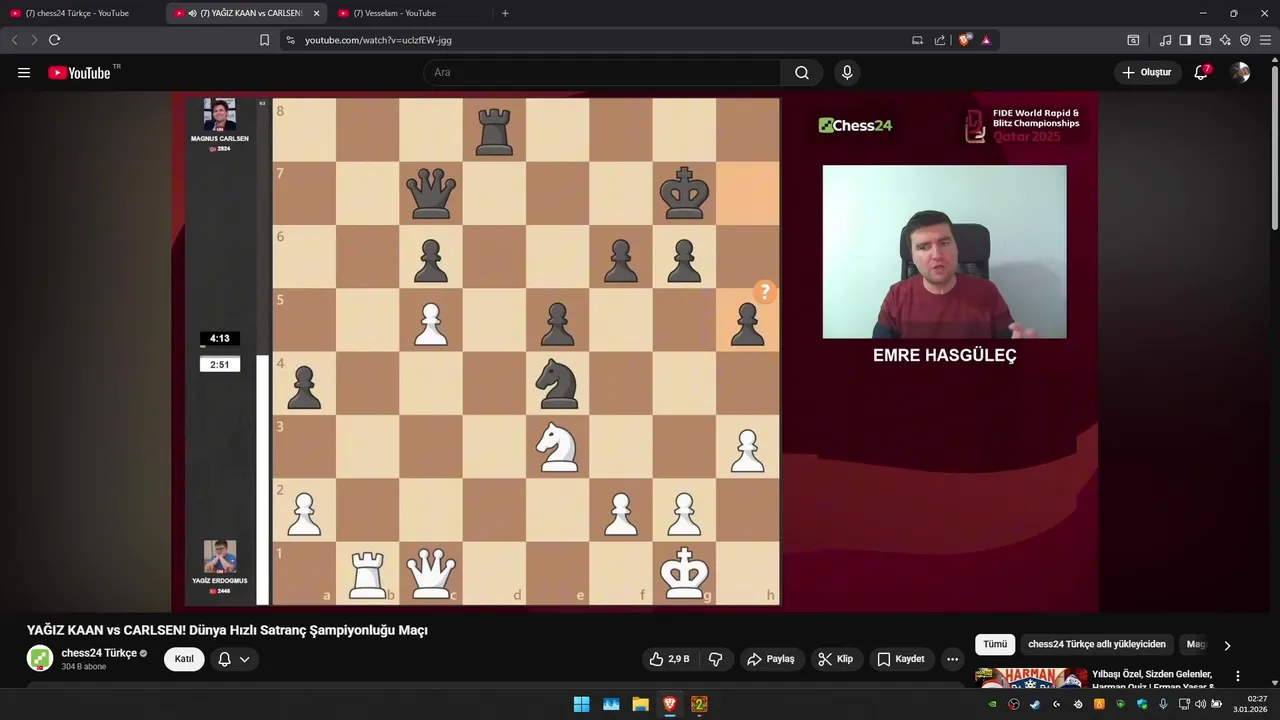Open a new browser tab
The height and width of the screenshot is (720, 1280).
click(x=505, y=13)
